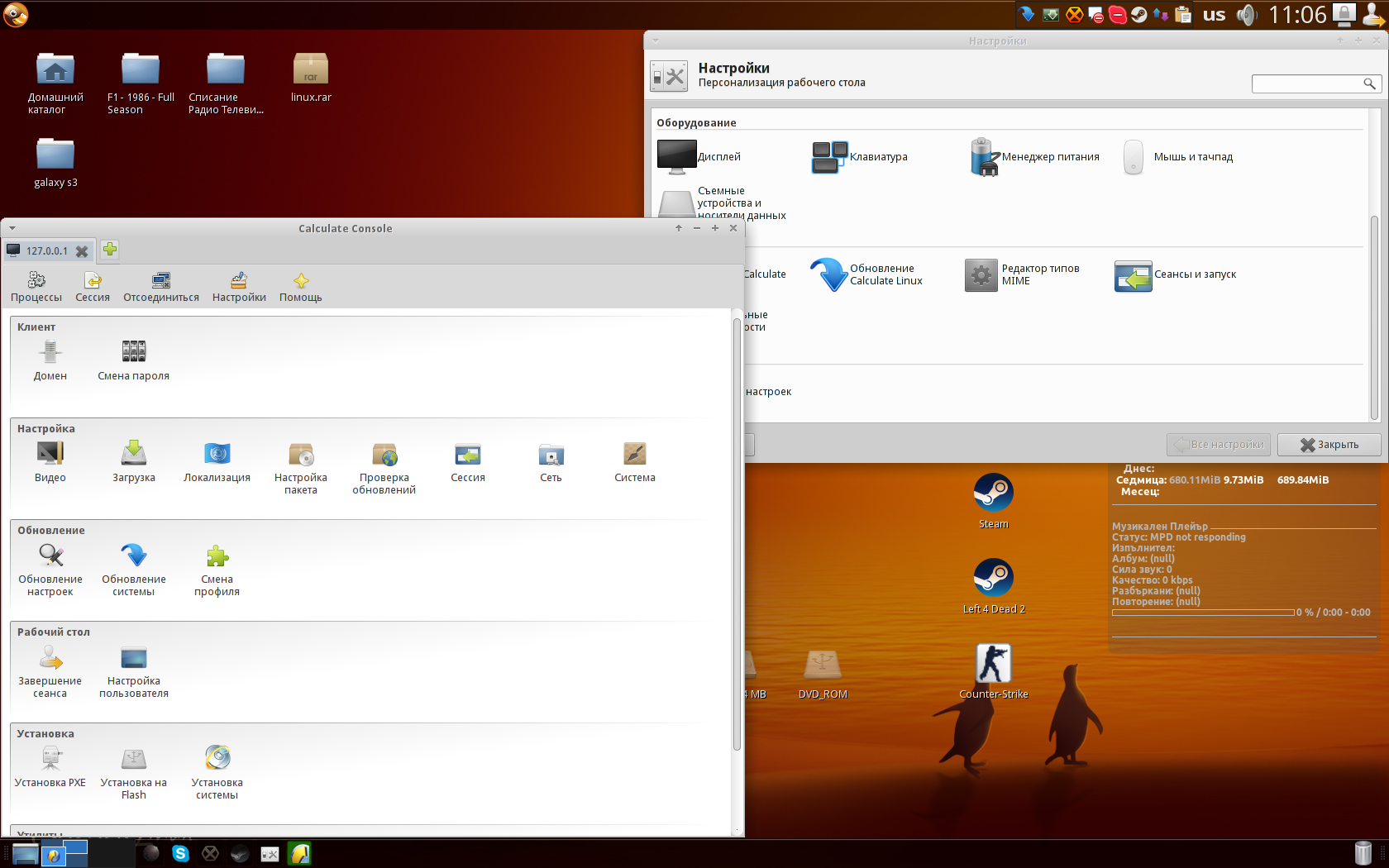Click the volume speaker icon in the panel
The image size is (1389, 868).
[x=1247, y=15]
